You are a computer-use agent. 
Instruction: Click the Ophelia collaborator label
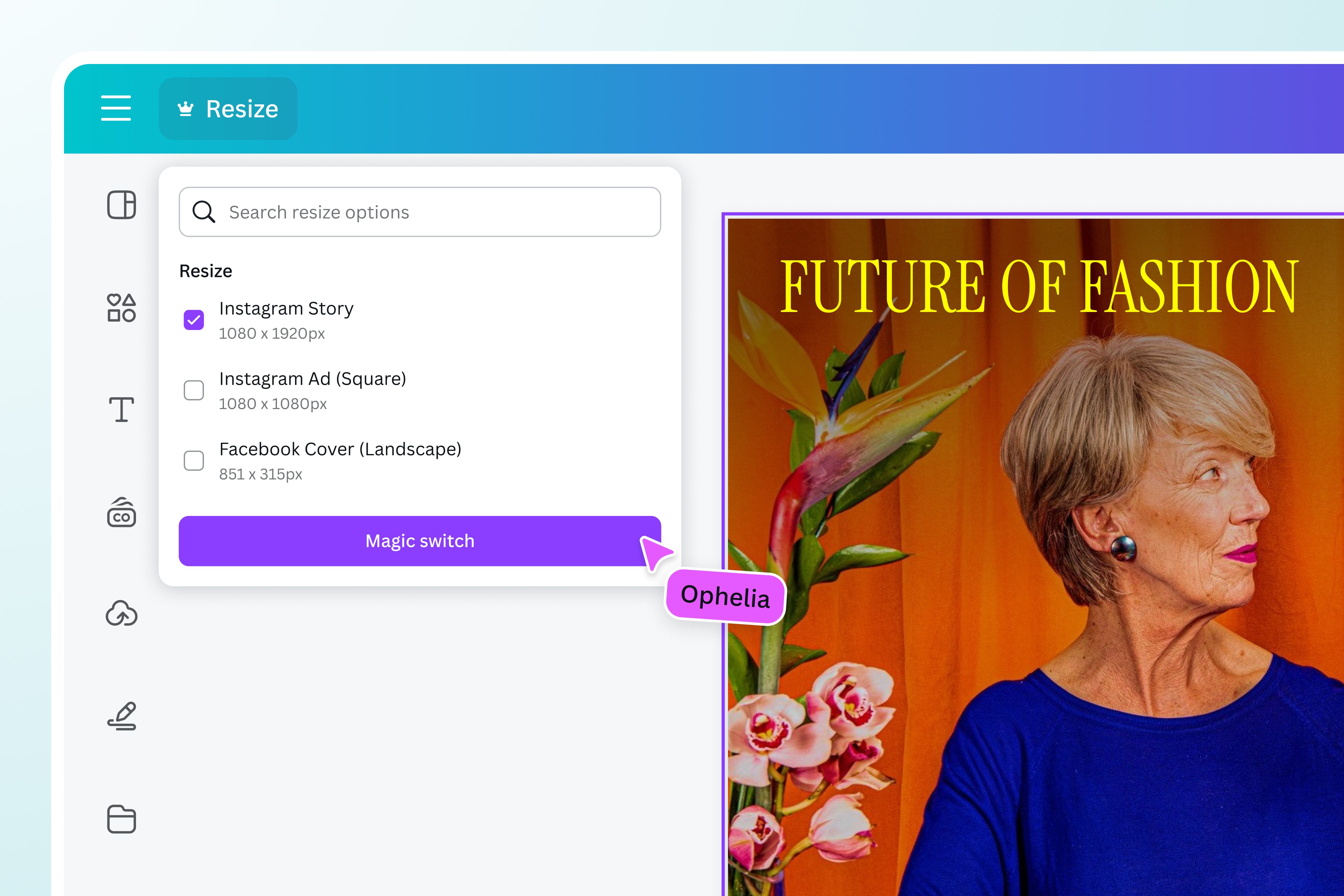click(x=726, y=598)
